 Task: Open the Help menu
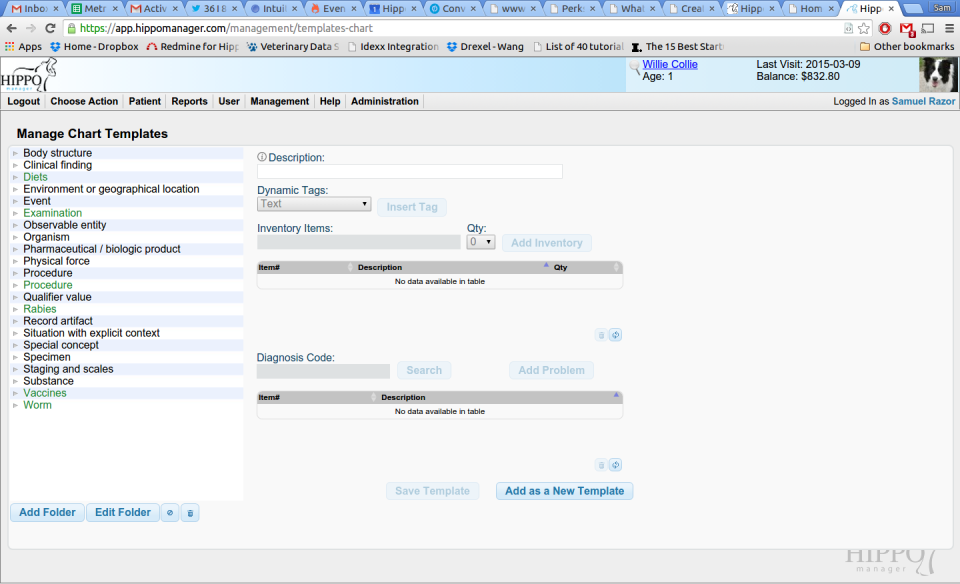click(329, 102)
